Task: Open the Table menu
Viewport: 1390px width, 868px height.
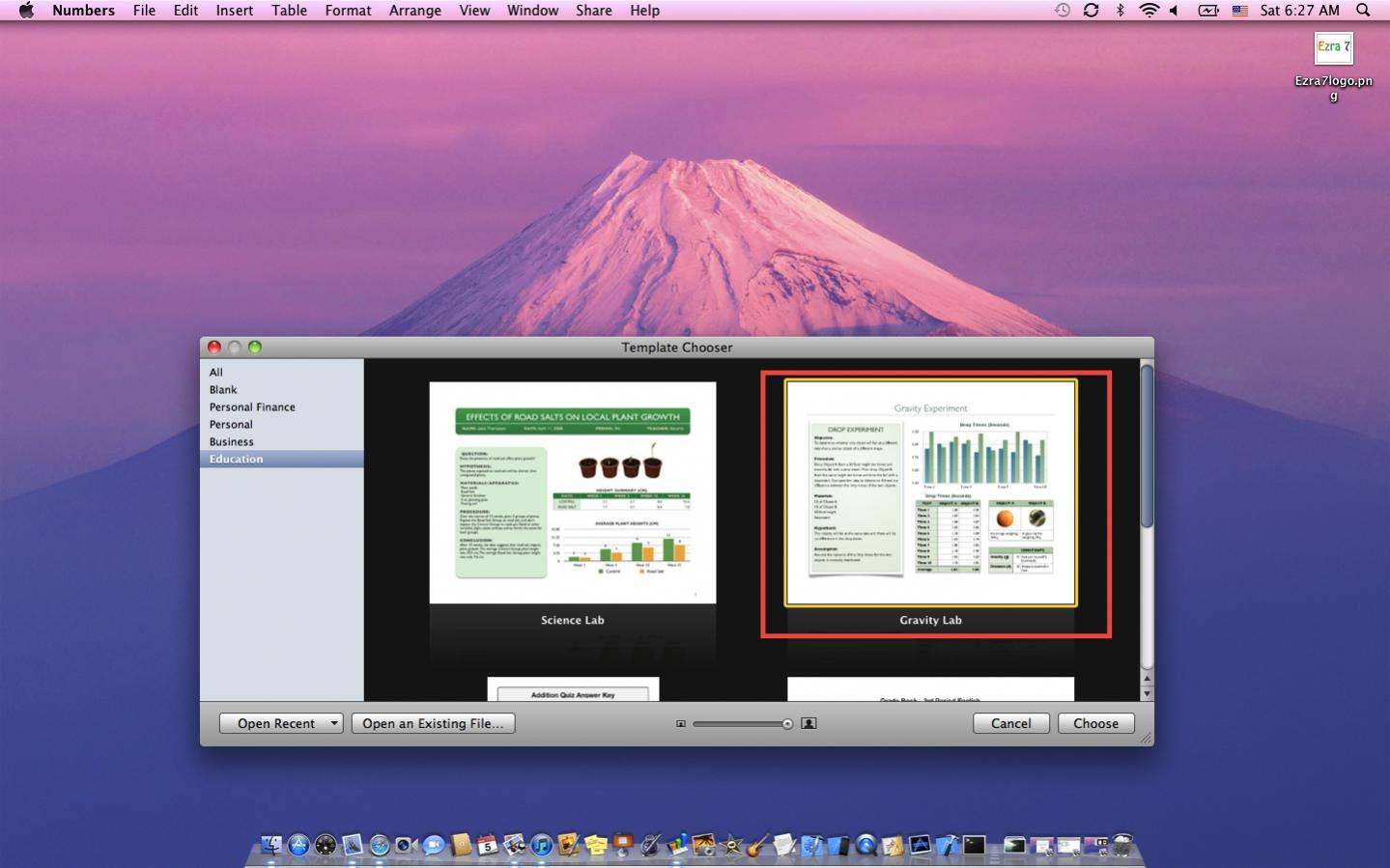Action: (x=289, y=10)
